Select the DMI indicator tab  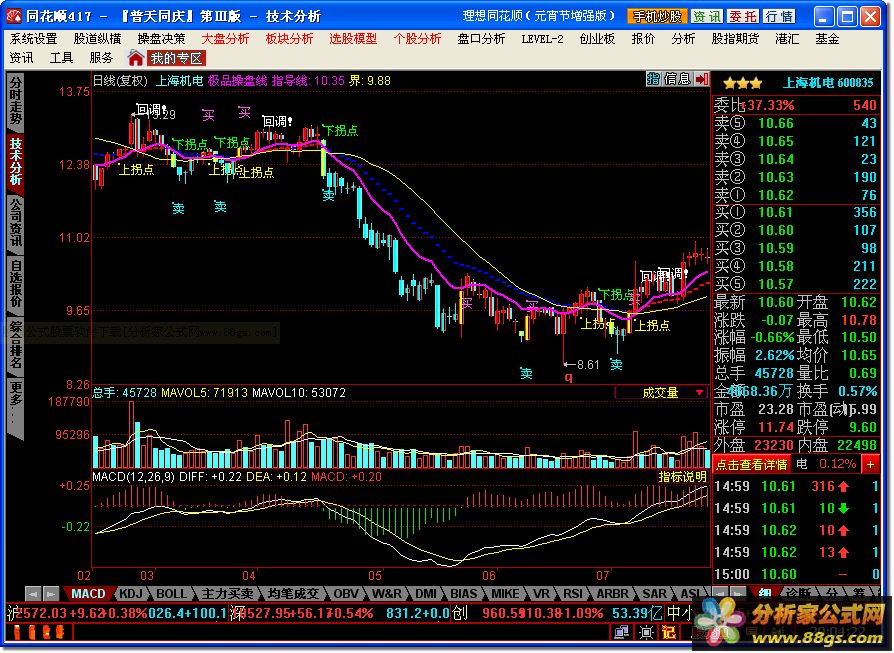[x=425, y=594]
